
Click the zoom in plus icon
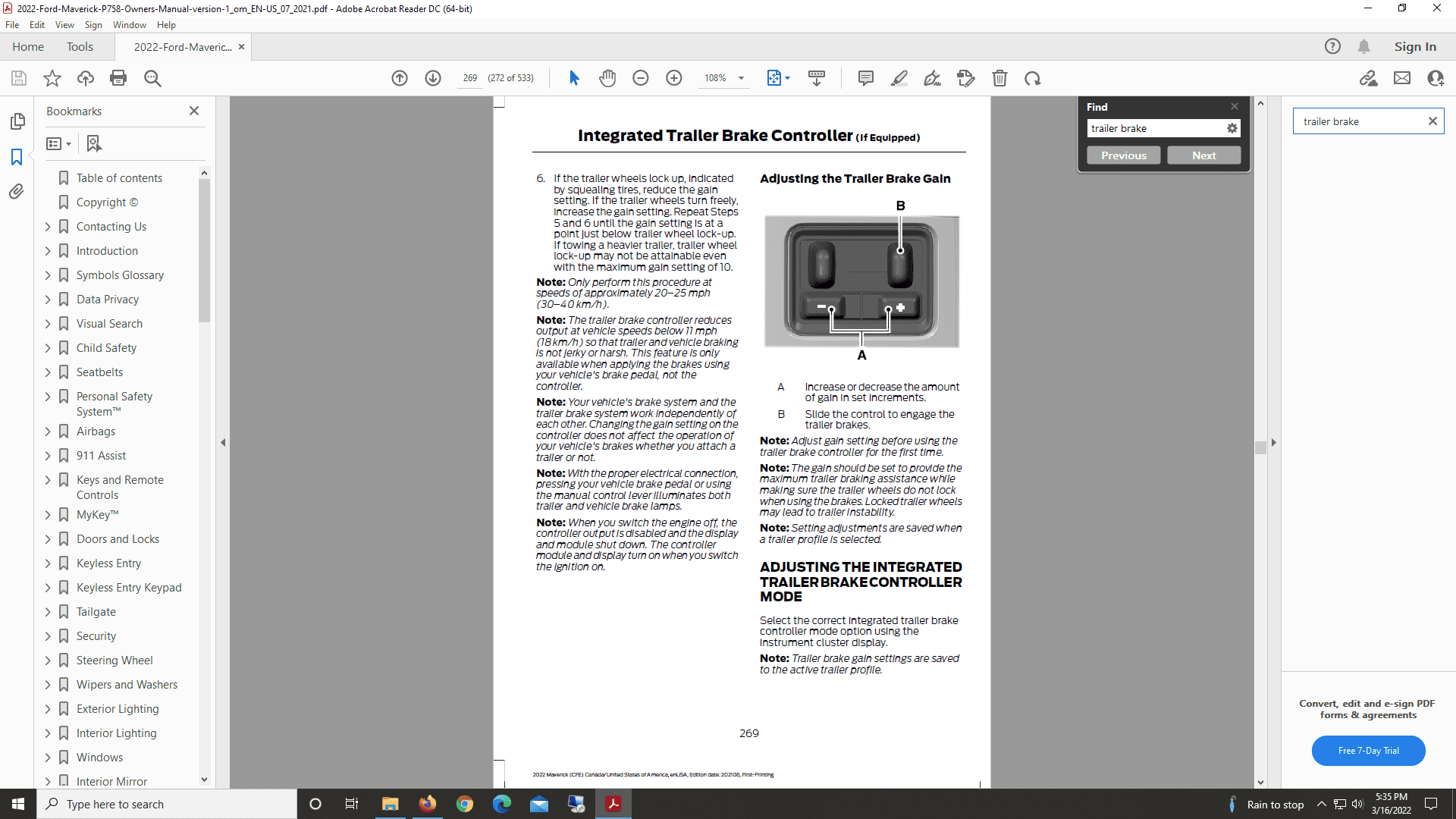[674, 78]
